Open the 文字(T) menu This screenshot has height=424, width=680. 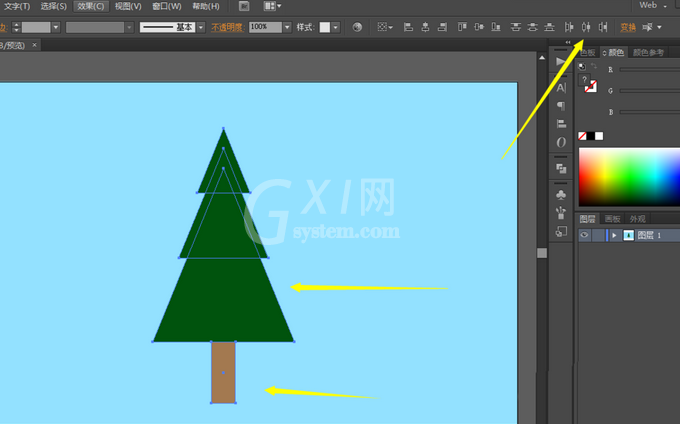click(17, 7)
